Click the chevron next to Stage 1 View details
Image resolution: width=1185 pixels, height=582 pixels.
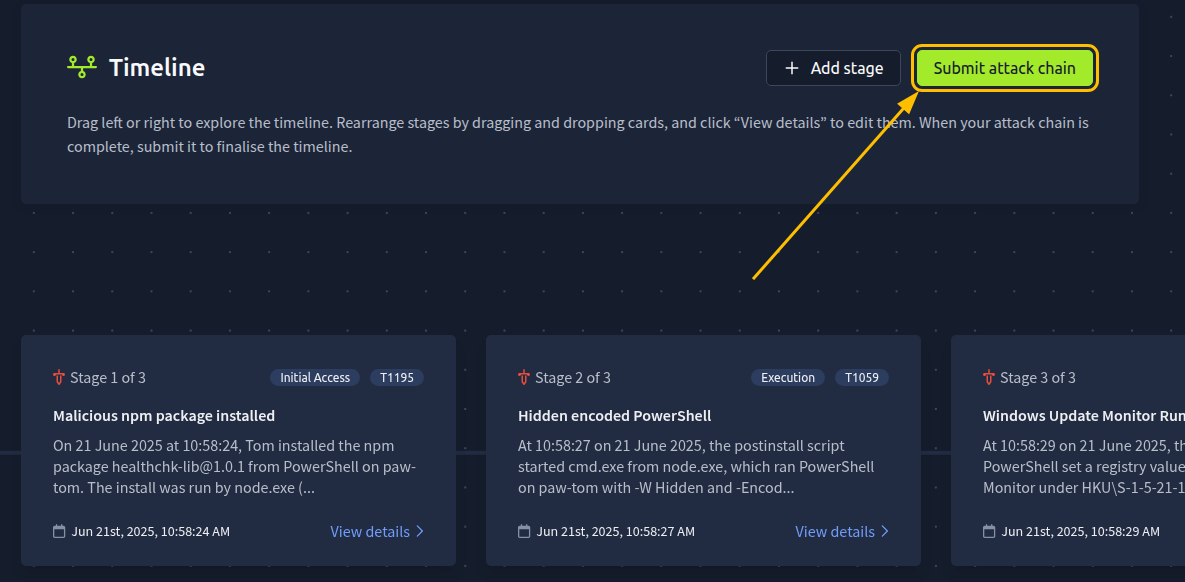(420, 531)
